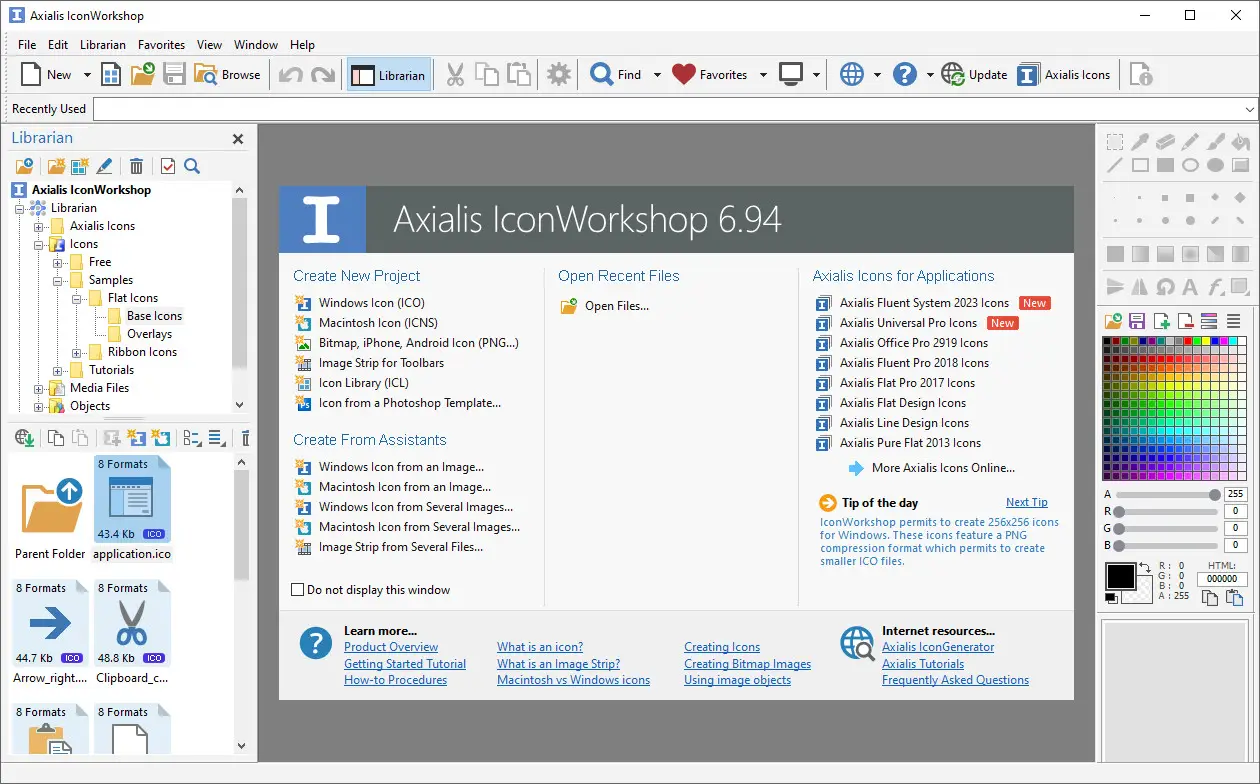Toggle the Librarian panel button
The image size is (1260, 784).
389,75
